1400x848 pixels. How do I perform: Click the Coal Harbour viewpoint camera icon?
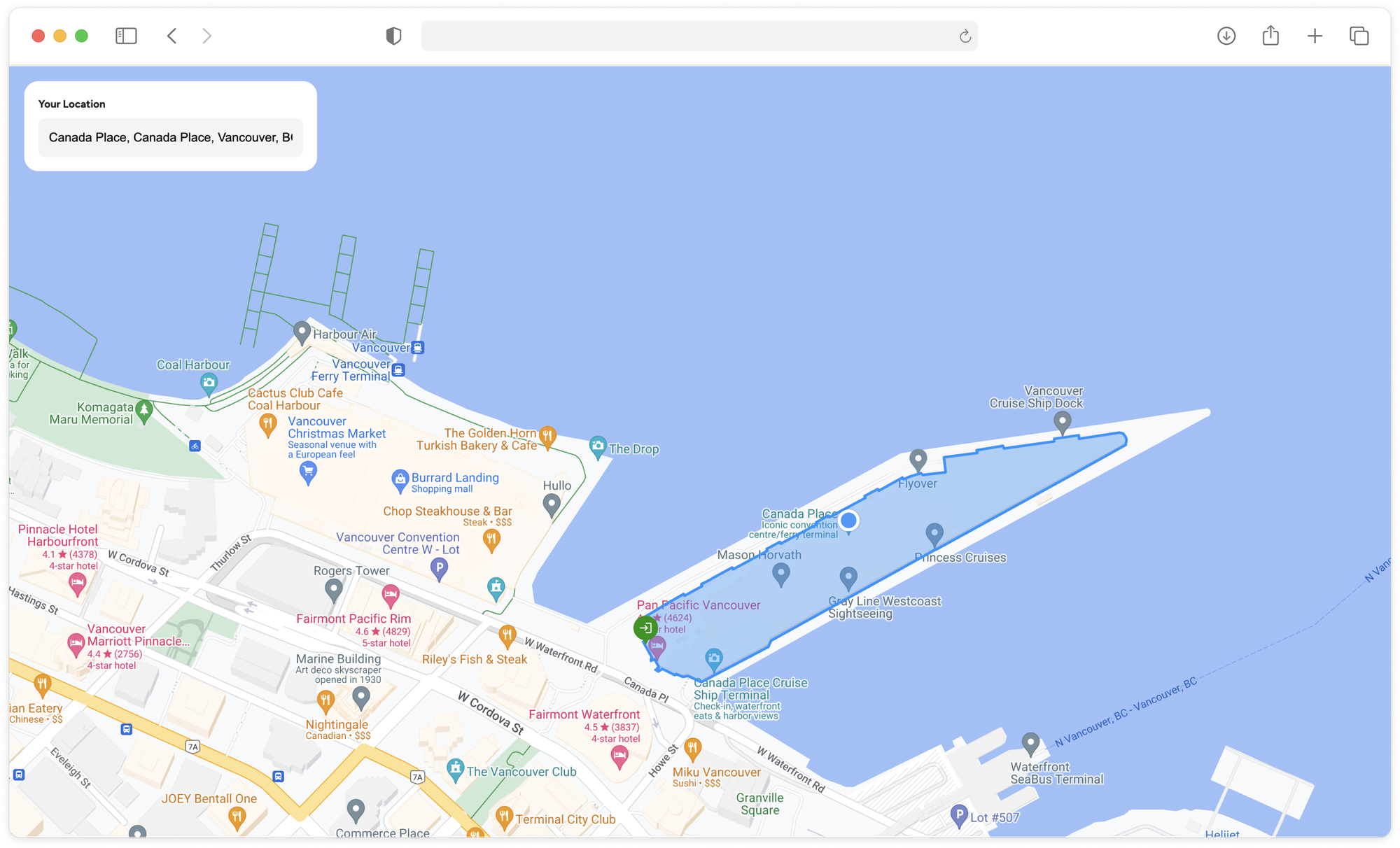pyautogui.click(x=209, y=382)
